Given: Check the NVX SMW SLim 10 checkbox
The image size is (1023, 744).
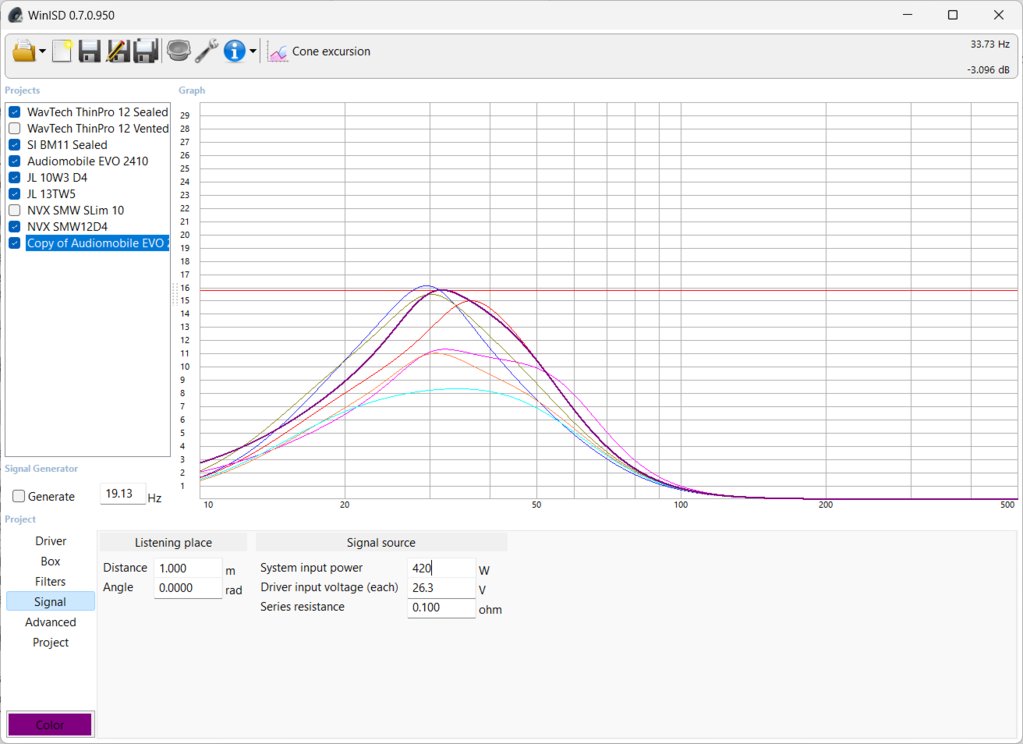Looking at the screenshot, I should coord(14,210).
